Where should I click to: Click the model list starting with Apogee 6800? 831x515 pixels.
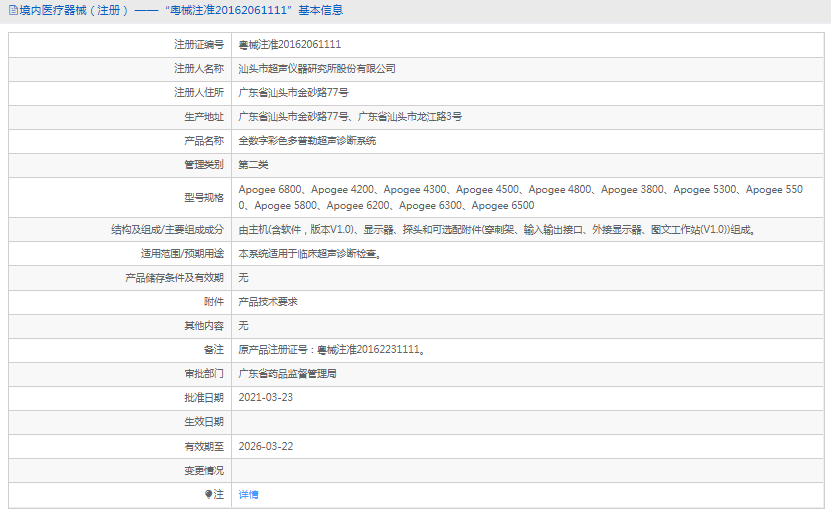(x=520, y=197)
